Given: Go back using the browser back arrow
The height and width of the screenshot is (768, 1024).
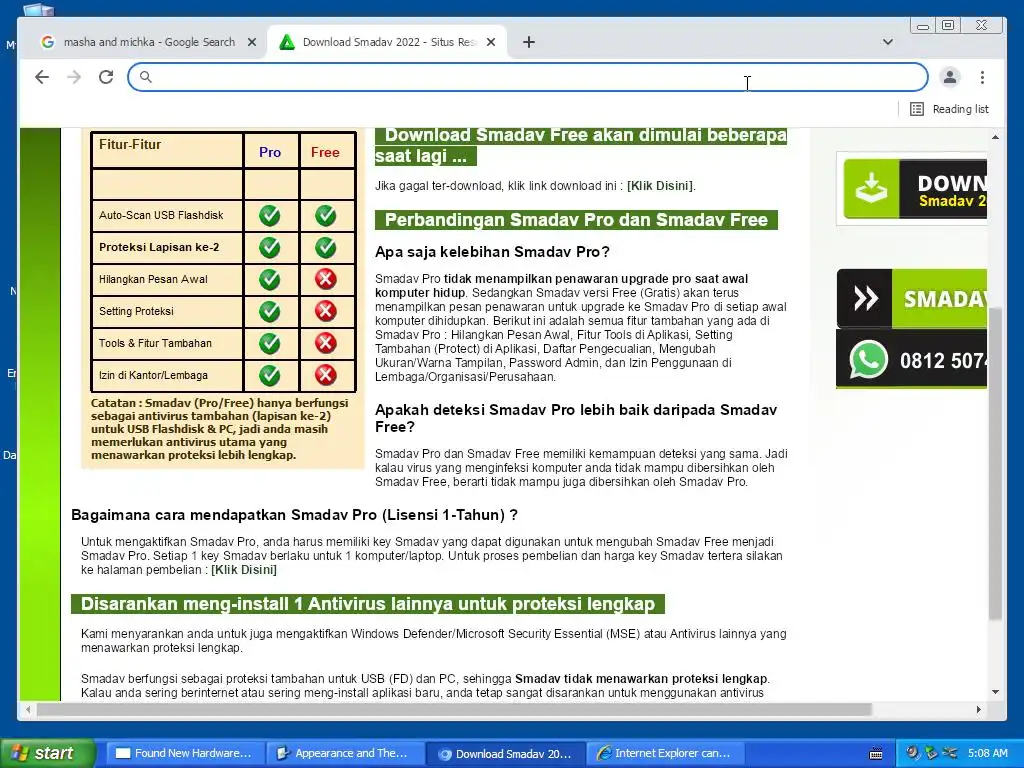Looking at the screenshot, I should (x=42, y=77).
